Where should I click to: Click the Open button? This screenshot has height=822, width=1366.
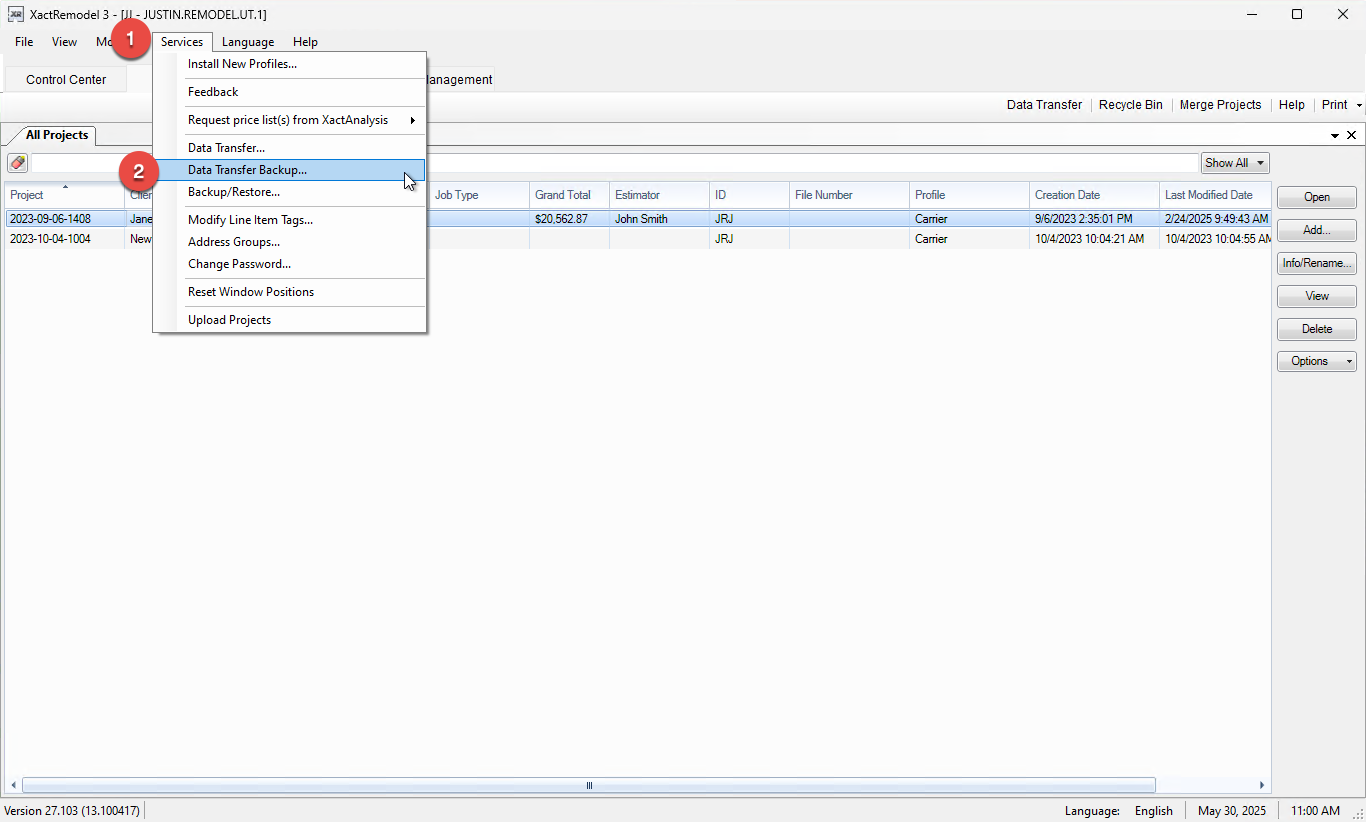click(1317, 197)
